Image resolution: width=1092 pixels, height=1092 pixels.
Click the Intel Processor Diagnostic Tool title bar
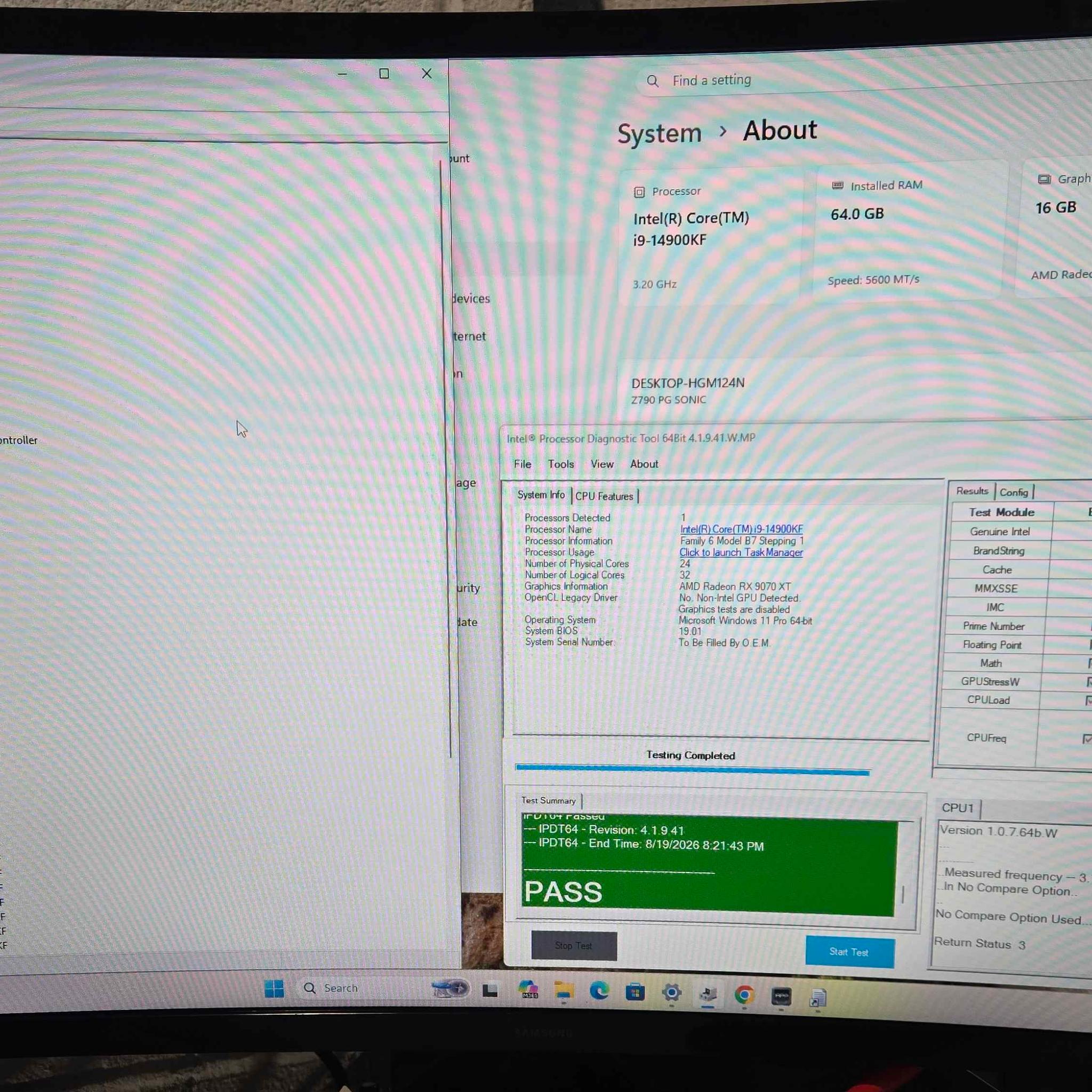click(x=797, y=437)
